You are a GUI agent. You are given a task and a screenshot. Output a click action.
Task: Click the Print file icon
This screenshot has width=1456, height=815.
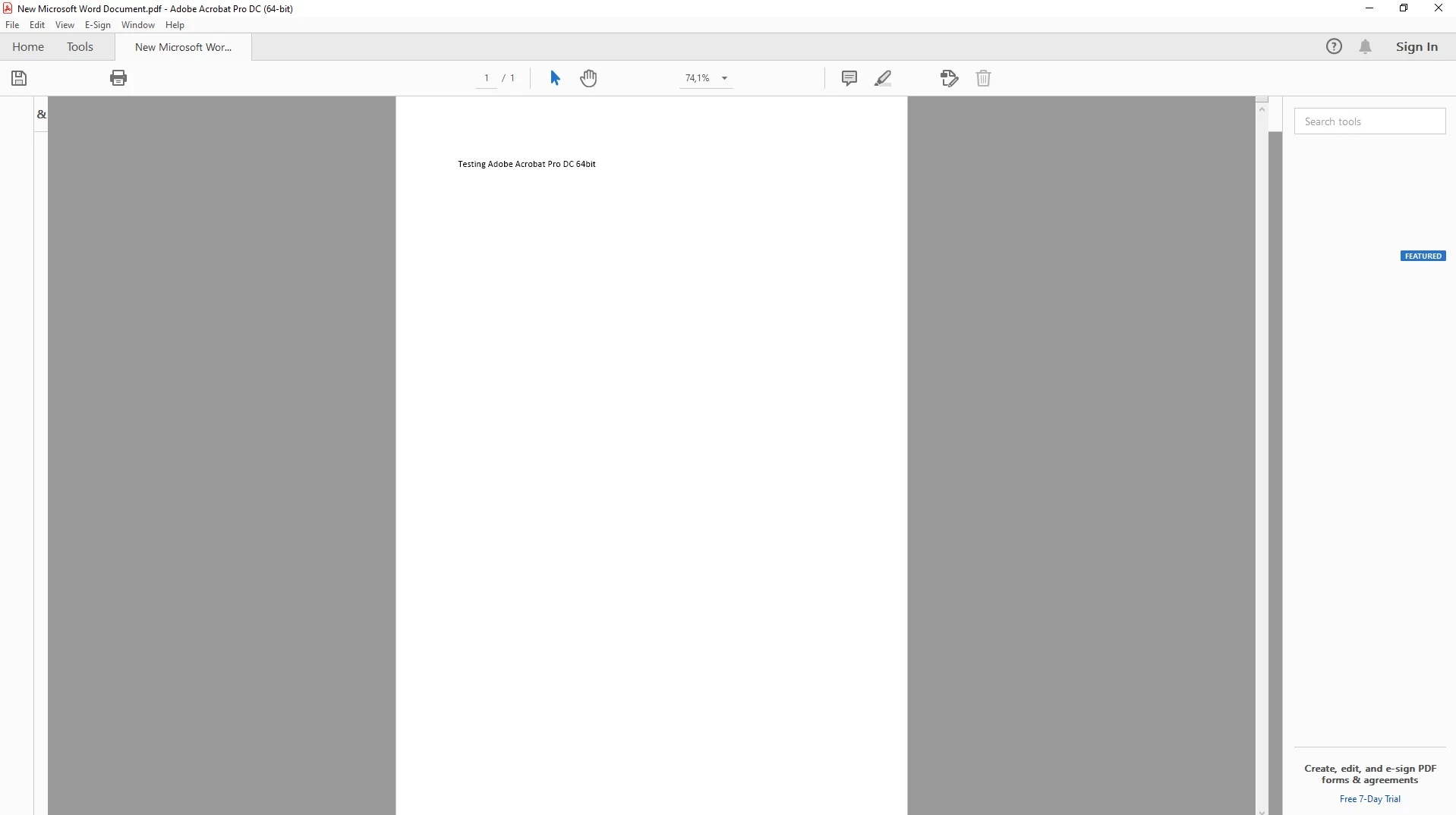tap(118, 78)
